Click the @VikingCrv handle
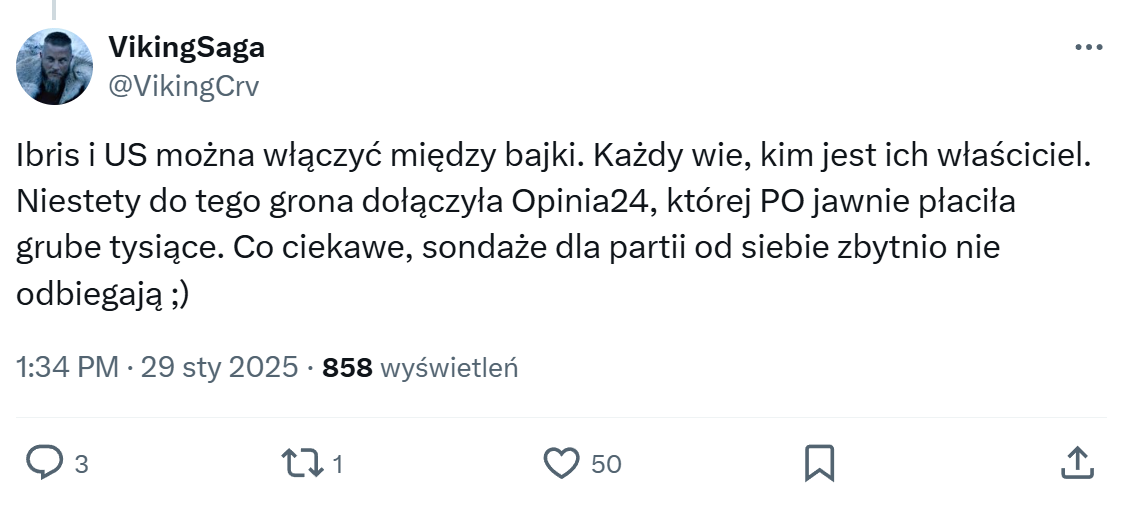This screenshot has width=1130, height=505. (183, 87)
